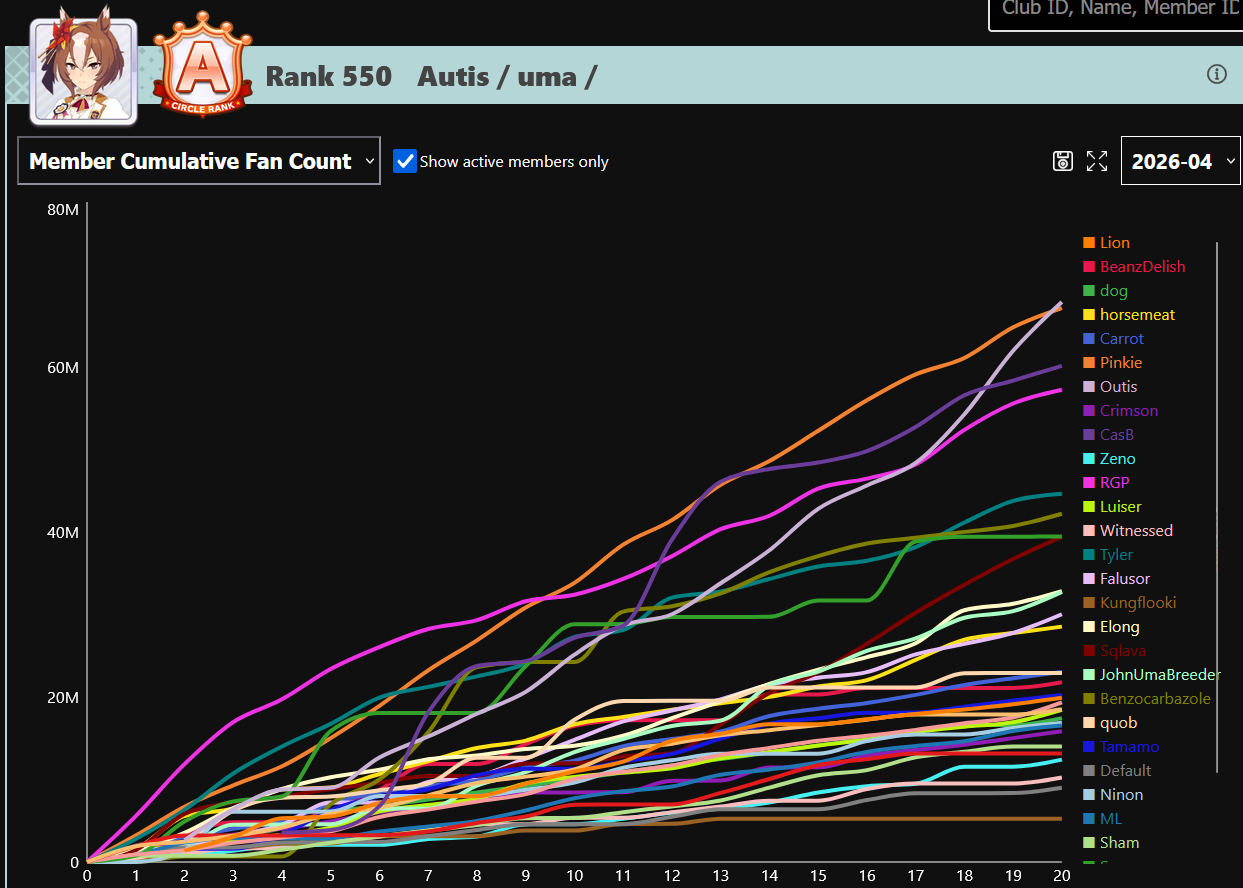Click the club character avatar

coord(83,70)
